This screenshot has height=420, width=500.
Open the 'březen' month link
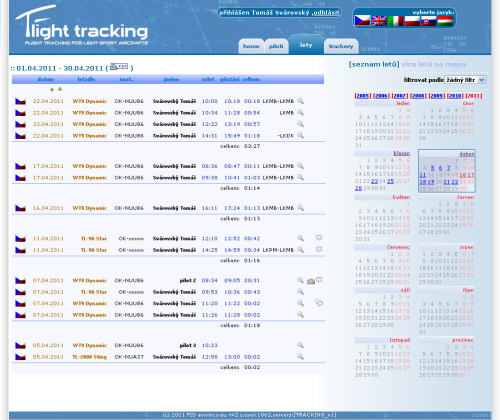(x=402, y=153)
